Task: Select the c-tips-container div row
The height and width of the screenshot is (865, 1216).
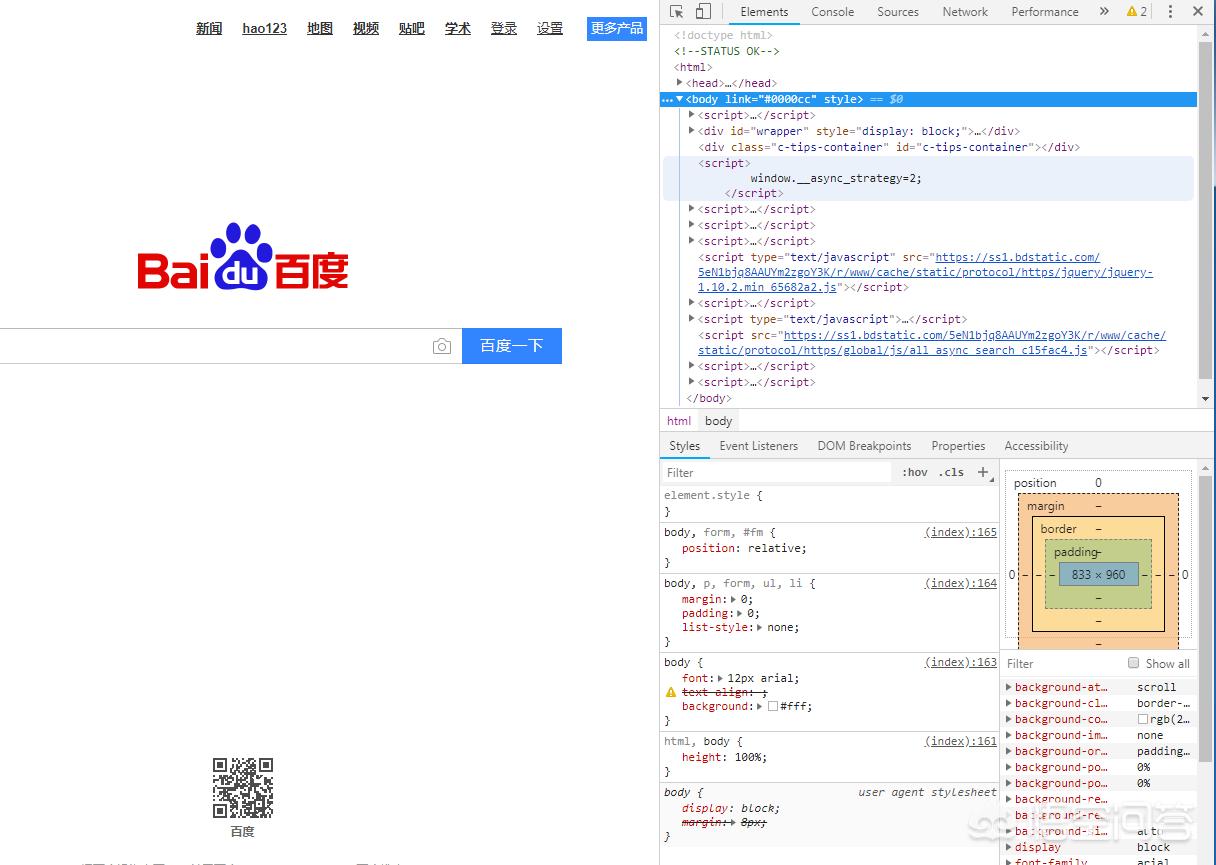Action: (889, 147)
